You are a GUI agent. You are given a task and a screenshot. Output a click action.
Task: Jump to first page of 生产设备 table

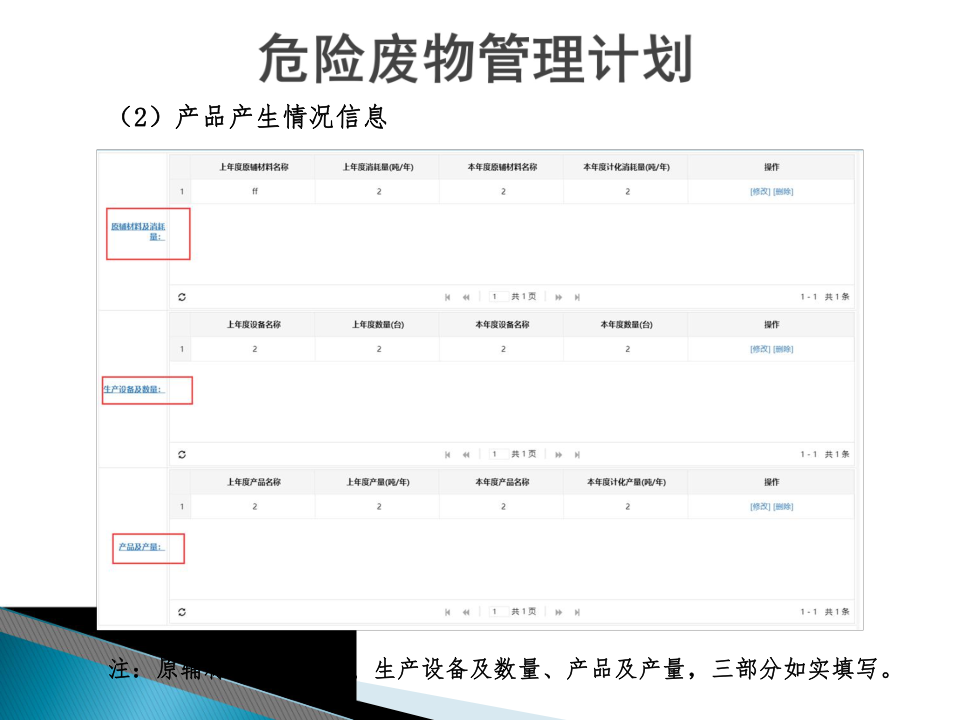[448, 454]
